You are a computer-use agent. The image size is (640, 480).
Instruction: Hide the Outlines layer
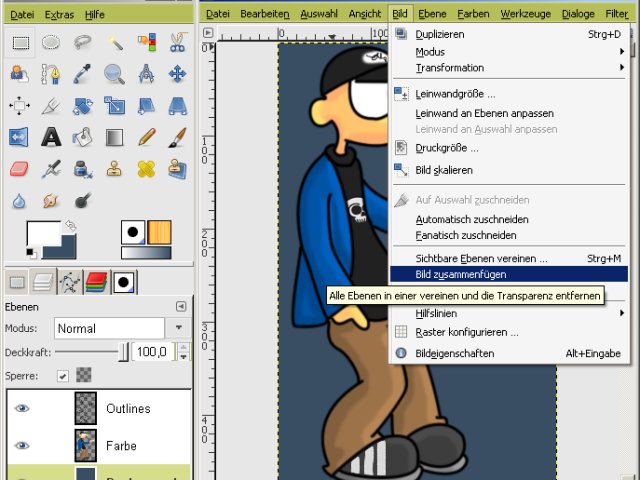point(22,408)
